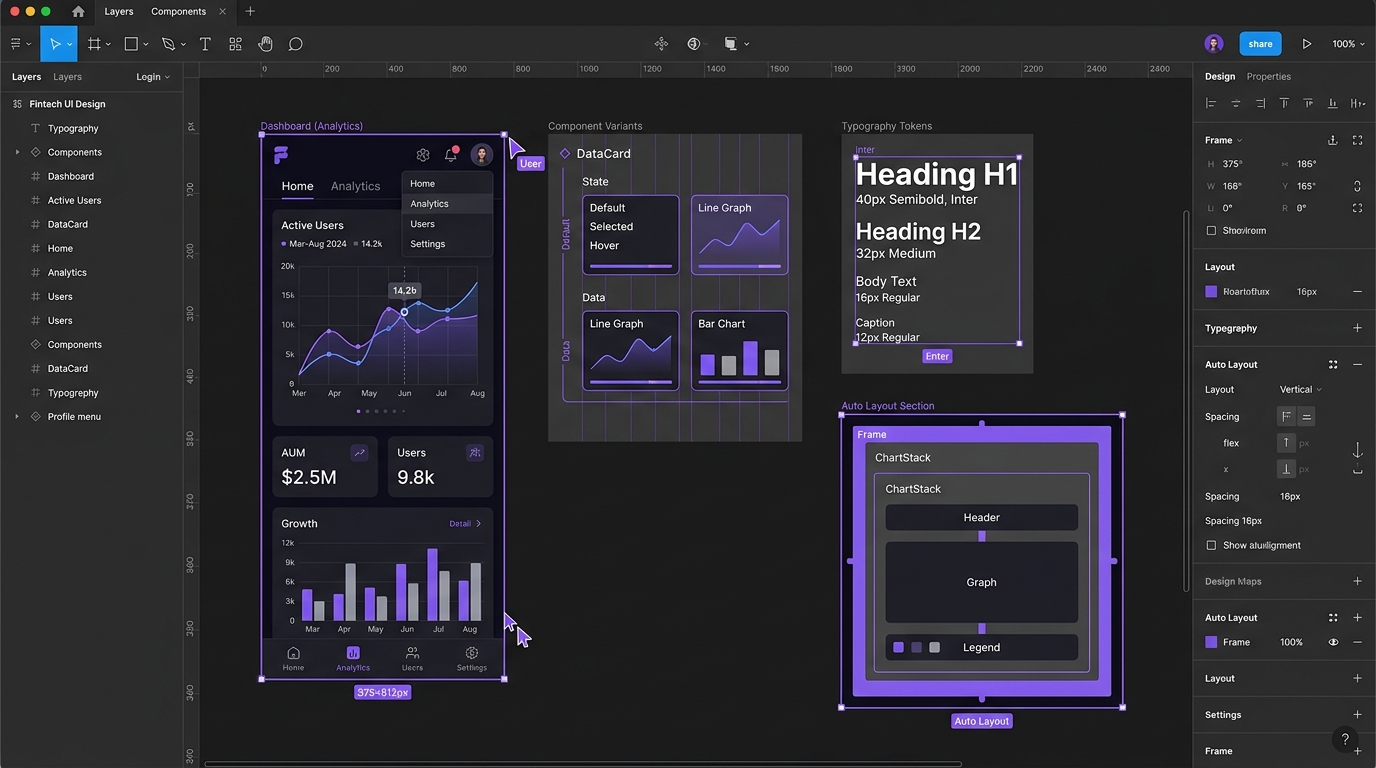Open the 100% zoom dropdown
Viewport: 1376px width, 768px height.
(x=1348, y=44)
